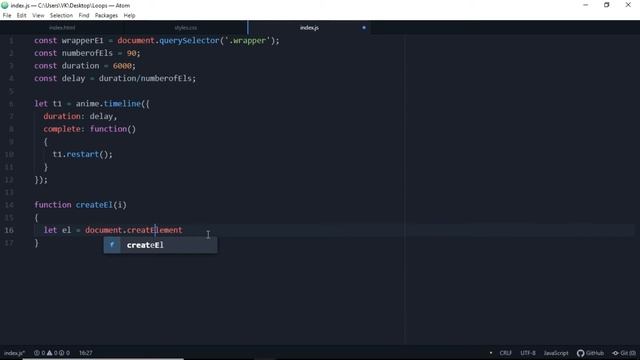This screenshot has height=360, width=640.
Task: Change the CRLF line ending setting
Action: (x=505, y=353)
